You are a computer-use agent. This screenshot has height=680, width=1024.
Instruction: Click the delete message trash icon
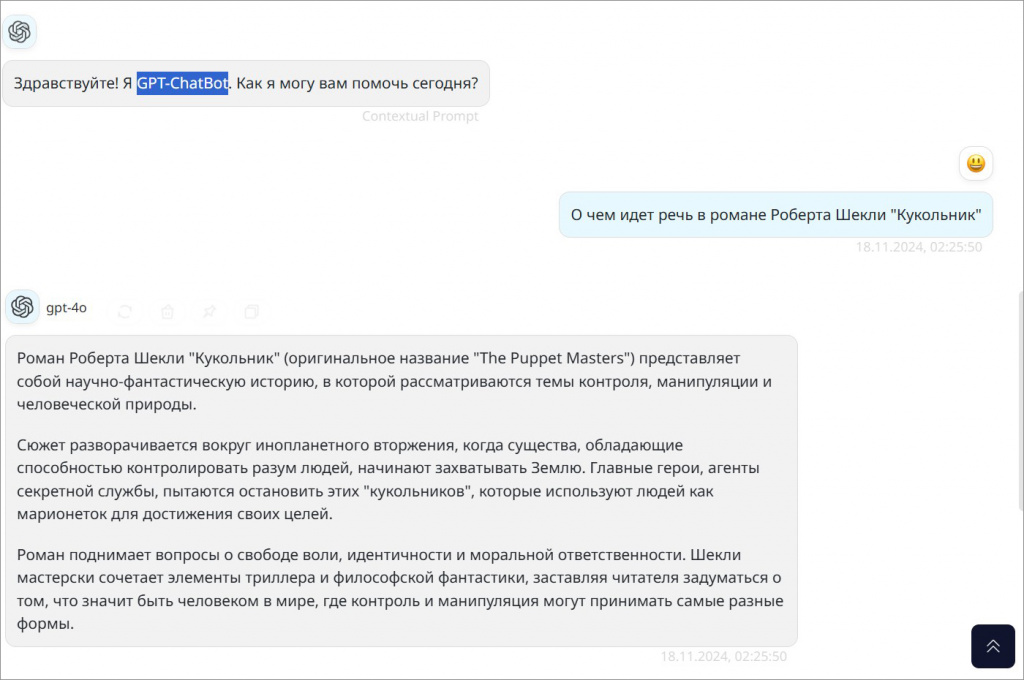pyautogui.click(x=168, y=311)
